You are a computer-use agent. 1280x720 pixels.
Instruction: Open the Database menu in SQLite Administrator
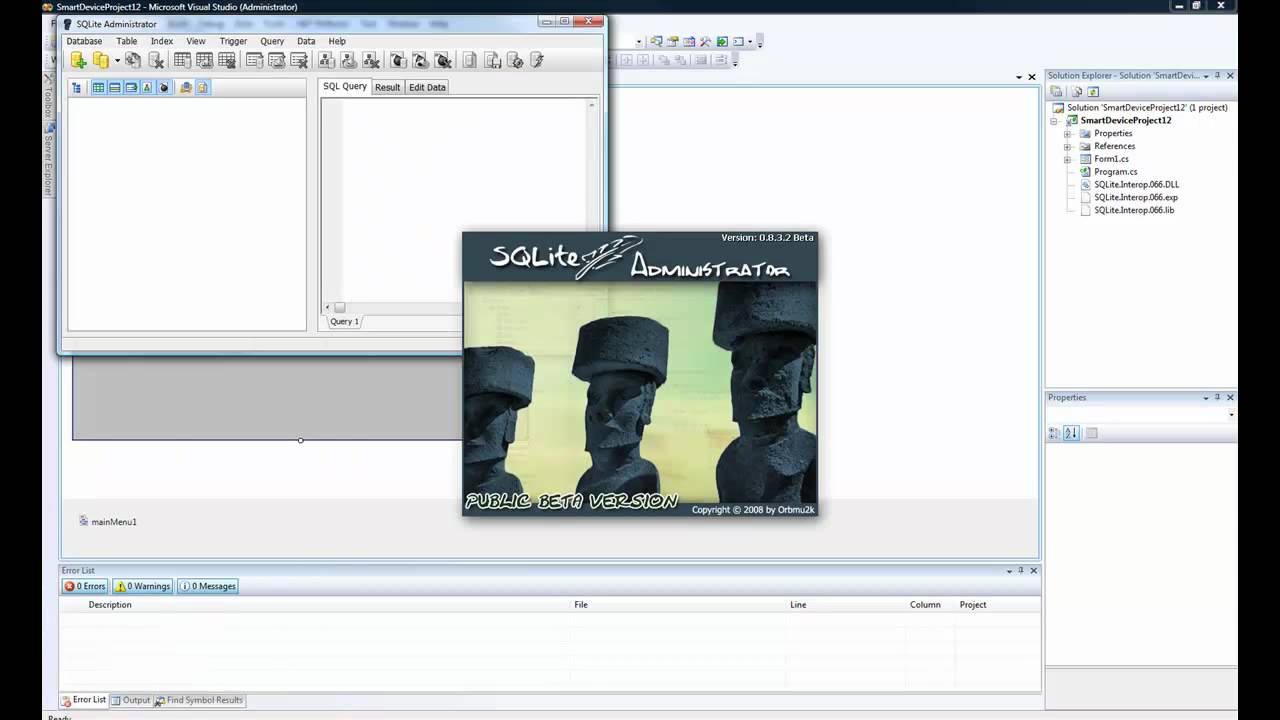[x=84, y=41]
